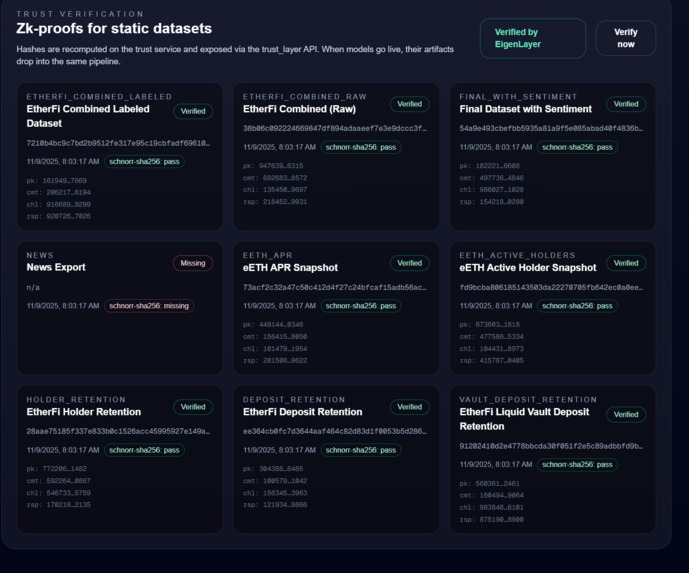Click the ETHERFI_COMBINED_RAW identifier label
Image resolution: width=689 pixels, height=573 pixels.
pyautogui.click(x=305, y=97)
